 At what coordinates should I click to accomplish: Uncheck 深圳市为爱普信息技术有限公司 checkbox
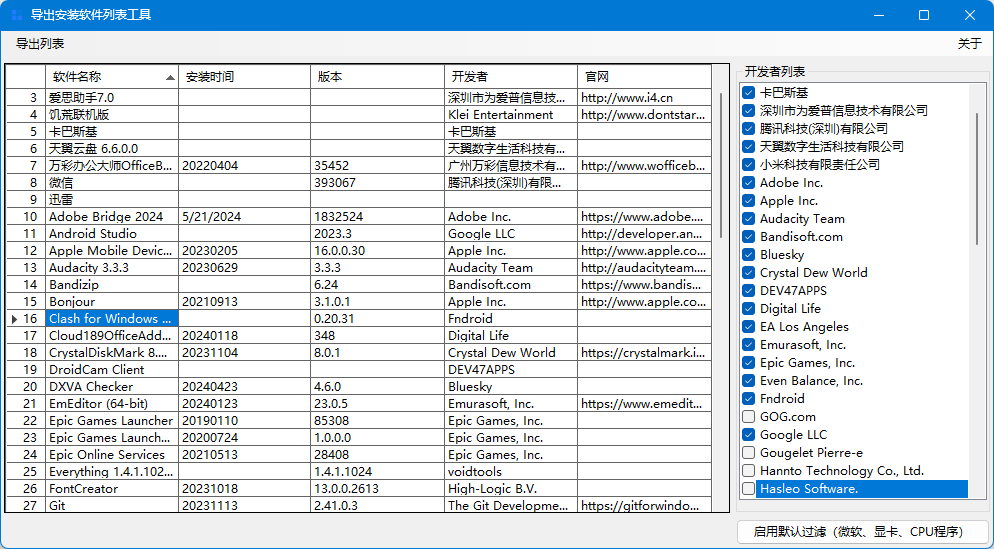pos(748,110)
